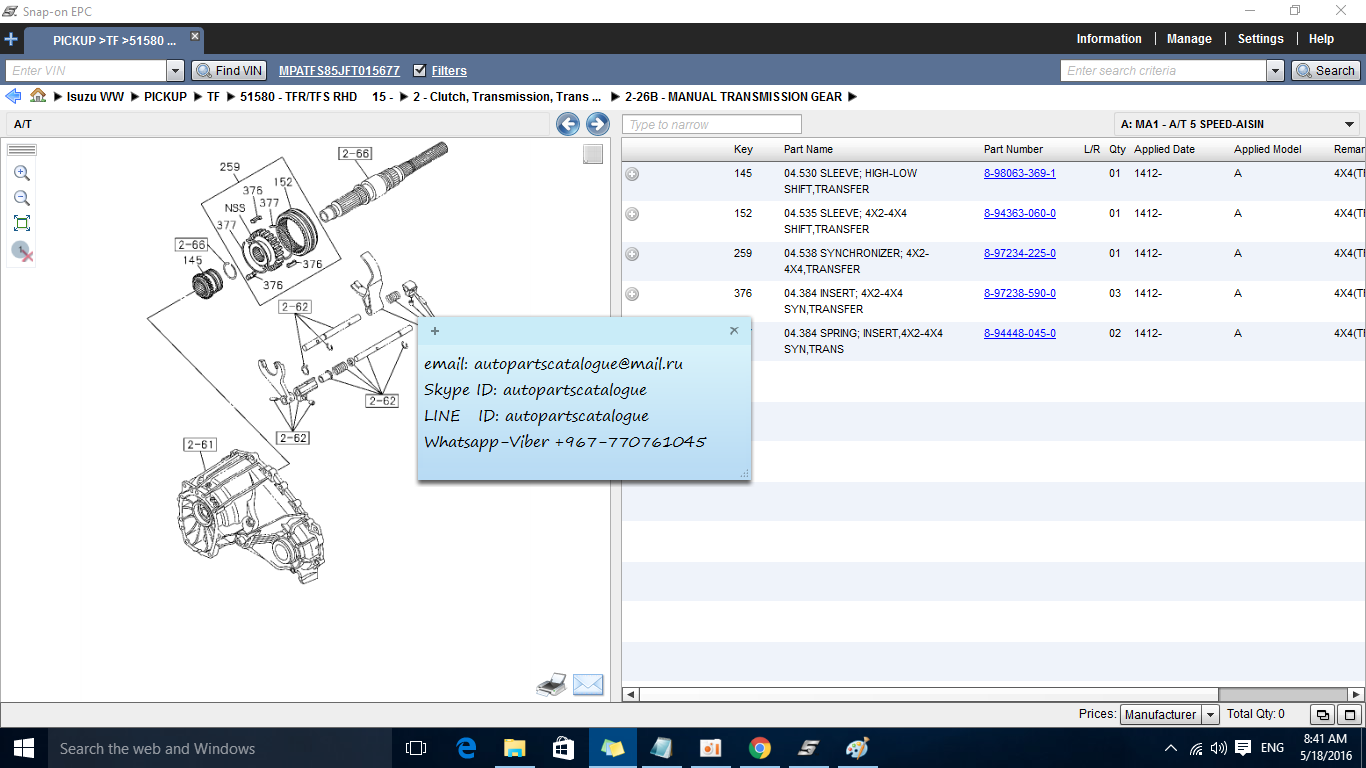
Task: Select Isuzu WW in breadcrumb
Action: coord(96,97)
